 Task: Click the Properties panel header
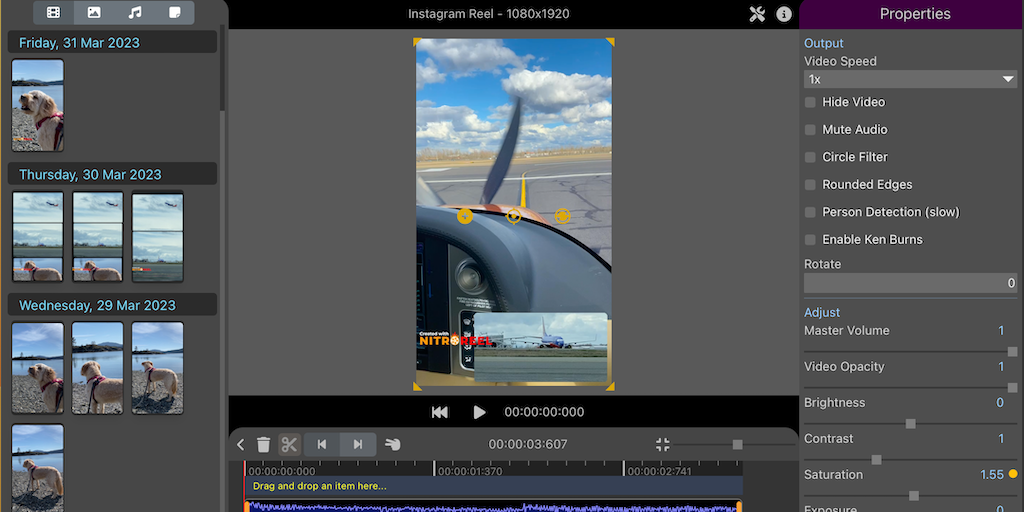[912, 14]
